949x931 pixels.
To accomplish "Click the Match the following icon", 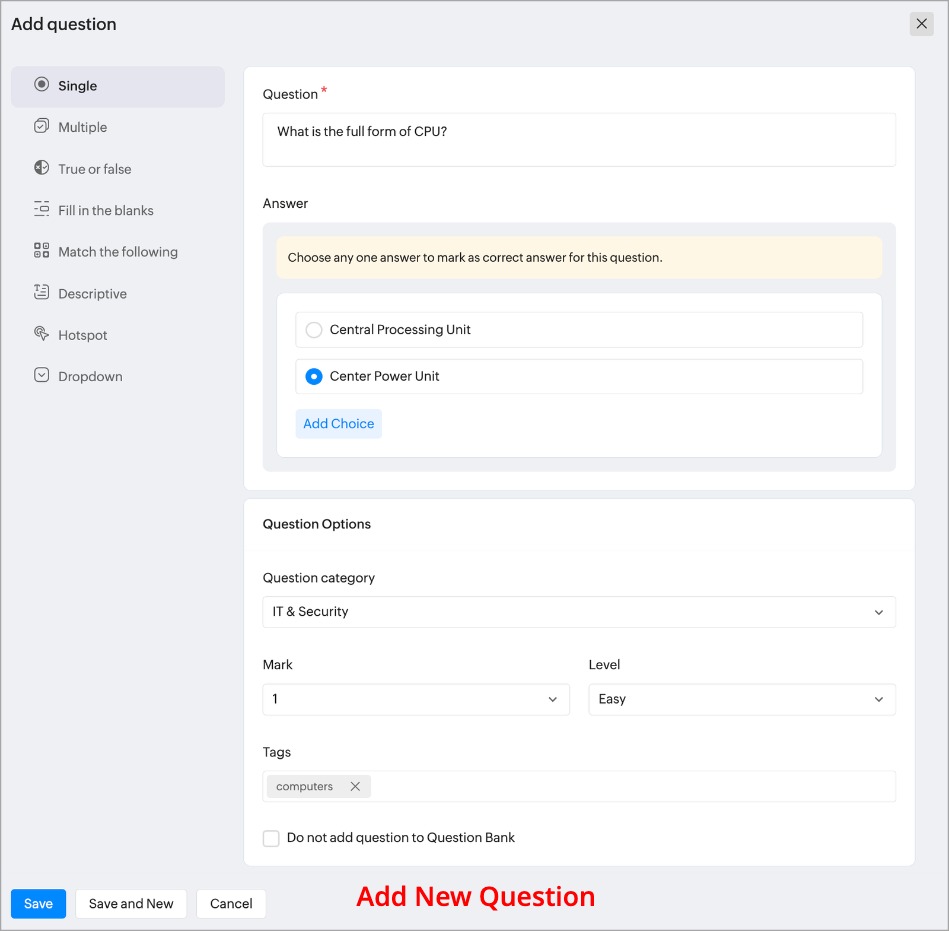I will (x=41, y=251).
